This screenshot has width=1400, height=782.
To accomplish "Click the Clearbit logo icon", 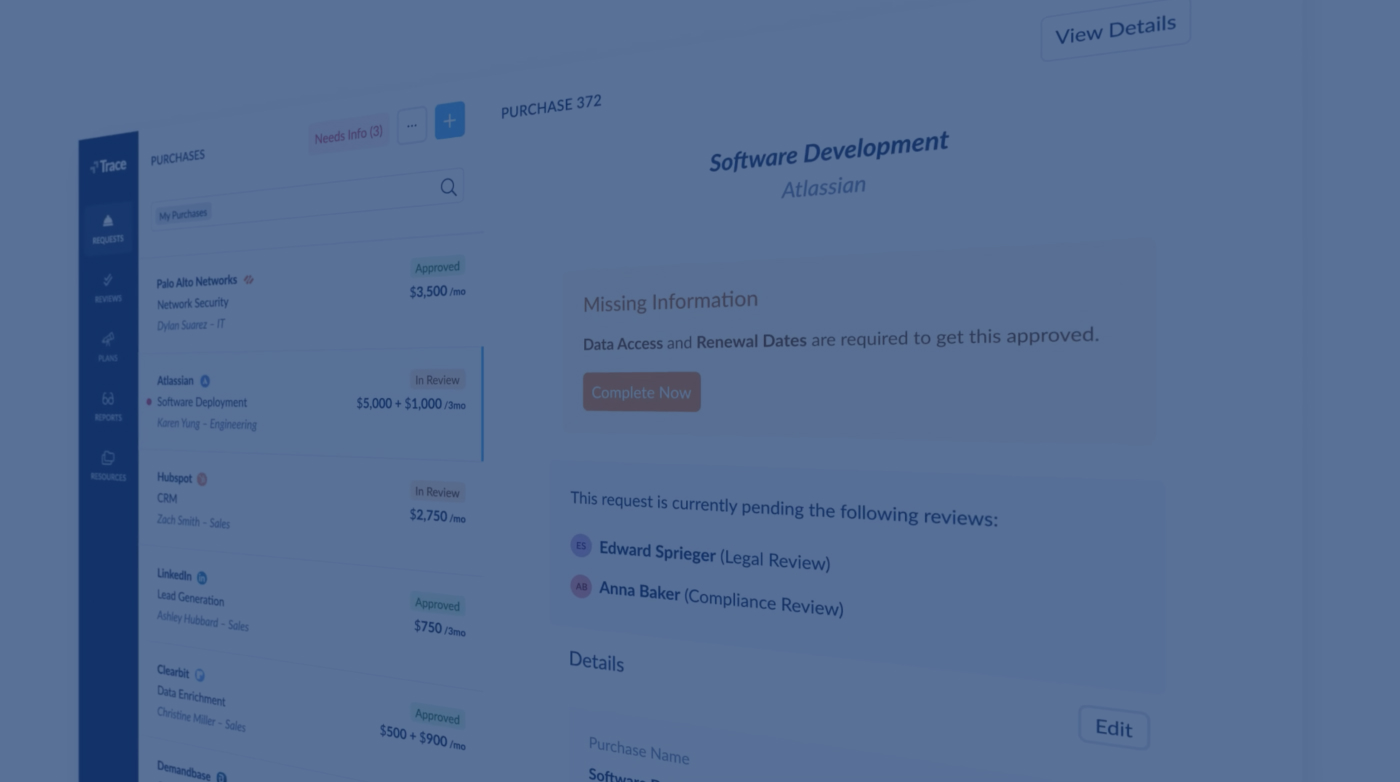I will click(x=200, y=675).
